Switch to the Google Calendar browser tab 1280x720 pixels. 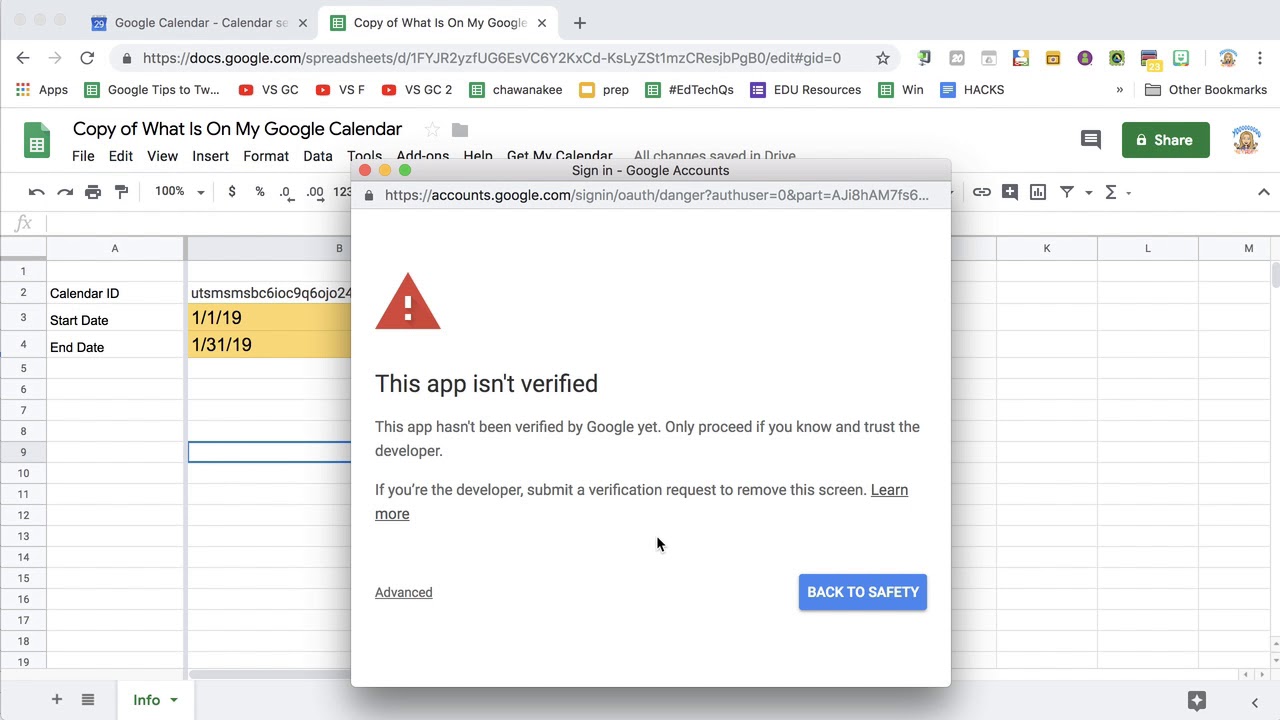point(198,22)
